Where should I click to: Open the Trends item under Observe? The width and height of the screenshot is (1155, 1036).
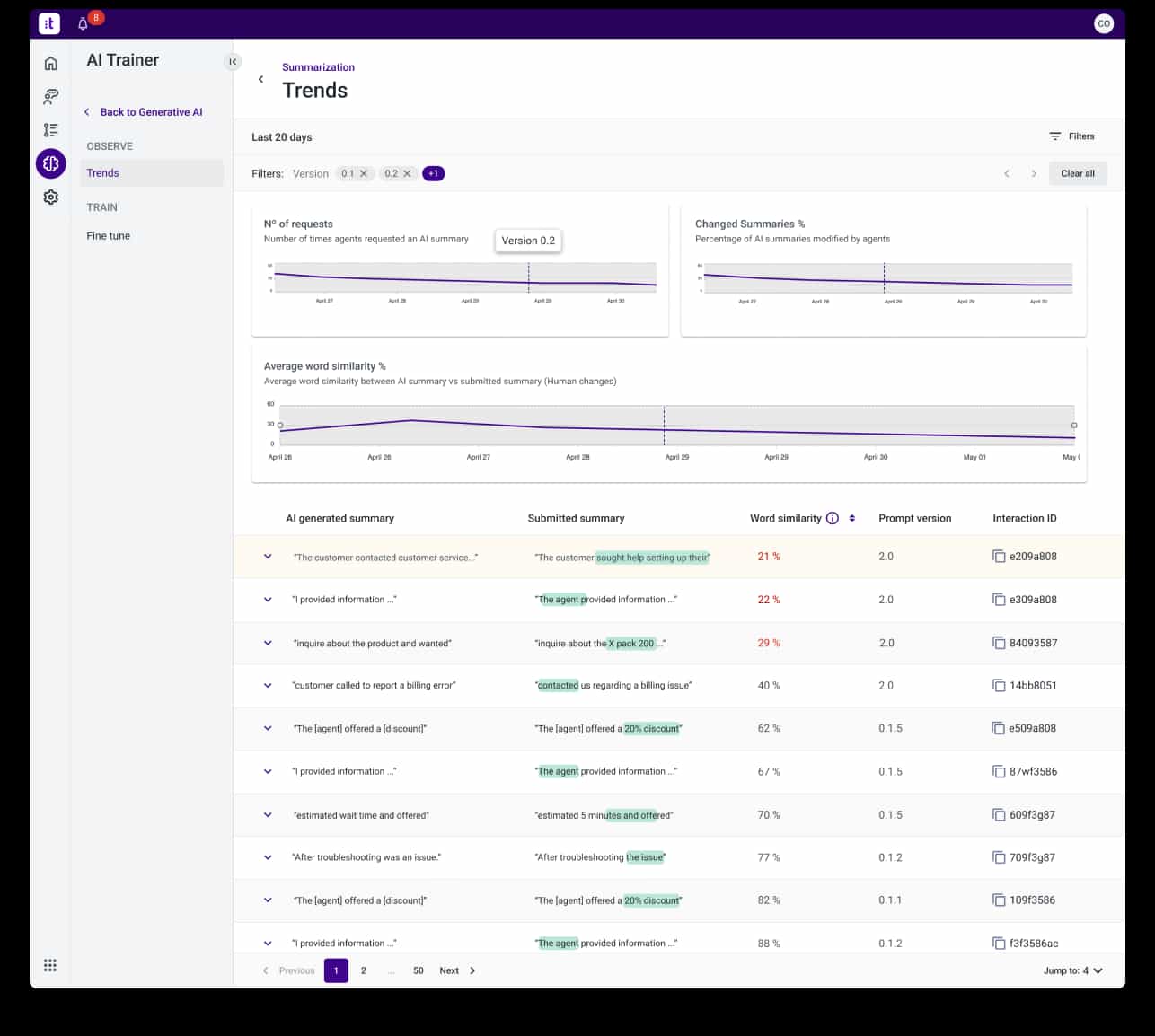[x=102, y=172]
